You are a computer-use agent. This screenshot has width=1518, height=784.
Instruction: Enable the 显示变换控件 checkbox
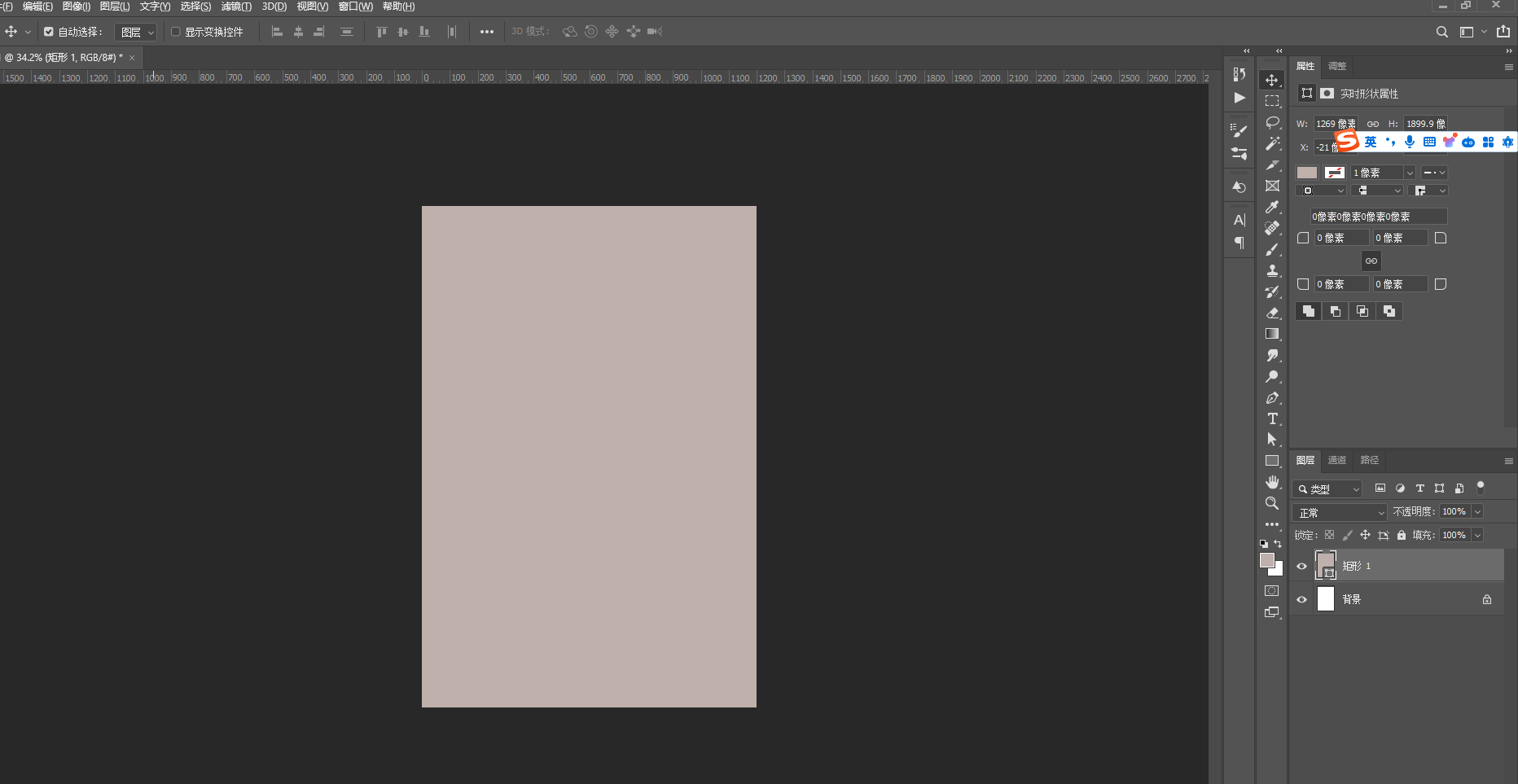[175, 32]
